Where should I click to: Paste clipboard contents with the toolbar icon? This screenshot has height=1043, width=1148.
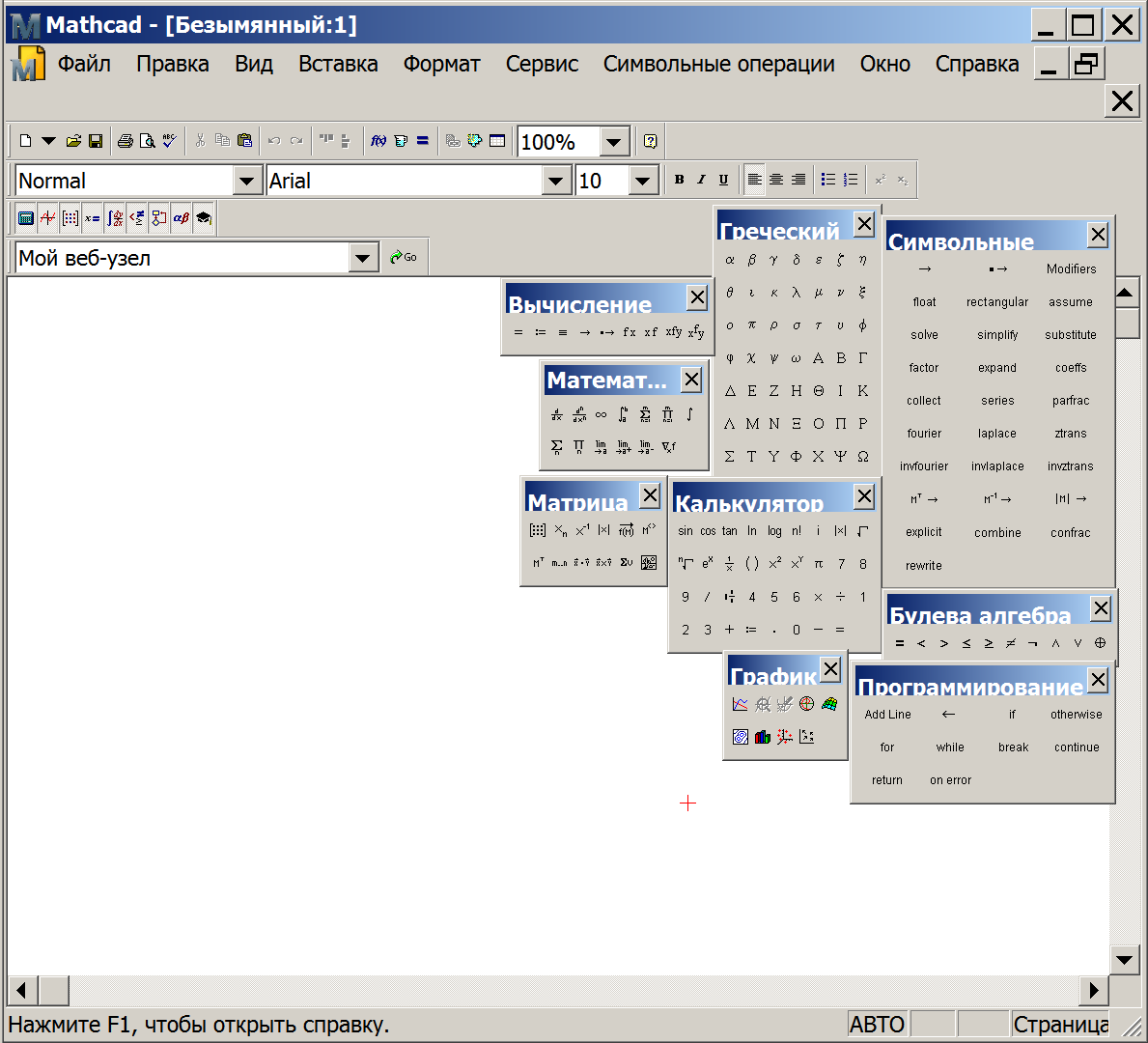click(x=244, y=141)
